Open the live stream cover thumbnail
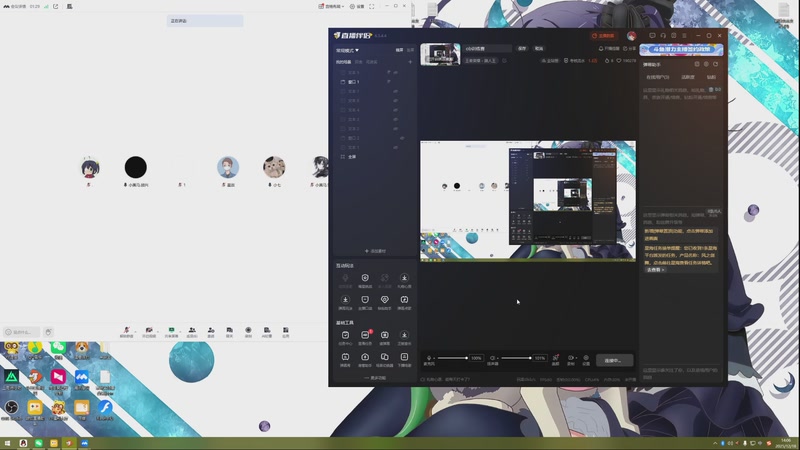 [440, 54]
